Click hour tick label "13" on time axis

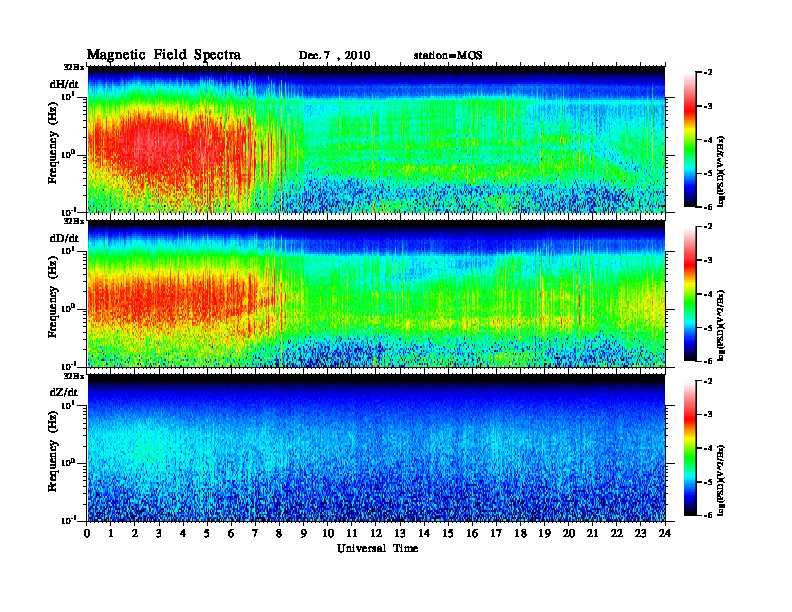click(400, 533)
